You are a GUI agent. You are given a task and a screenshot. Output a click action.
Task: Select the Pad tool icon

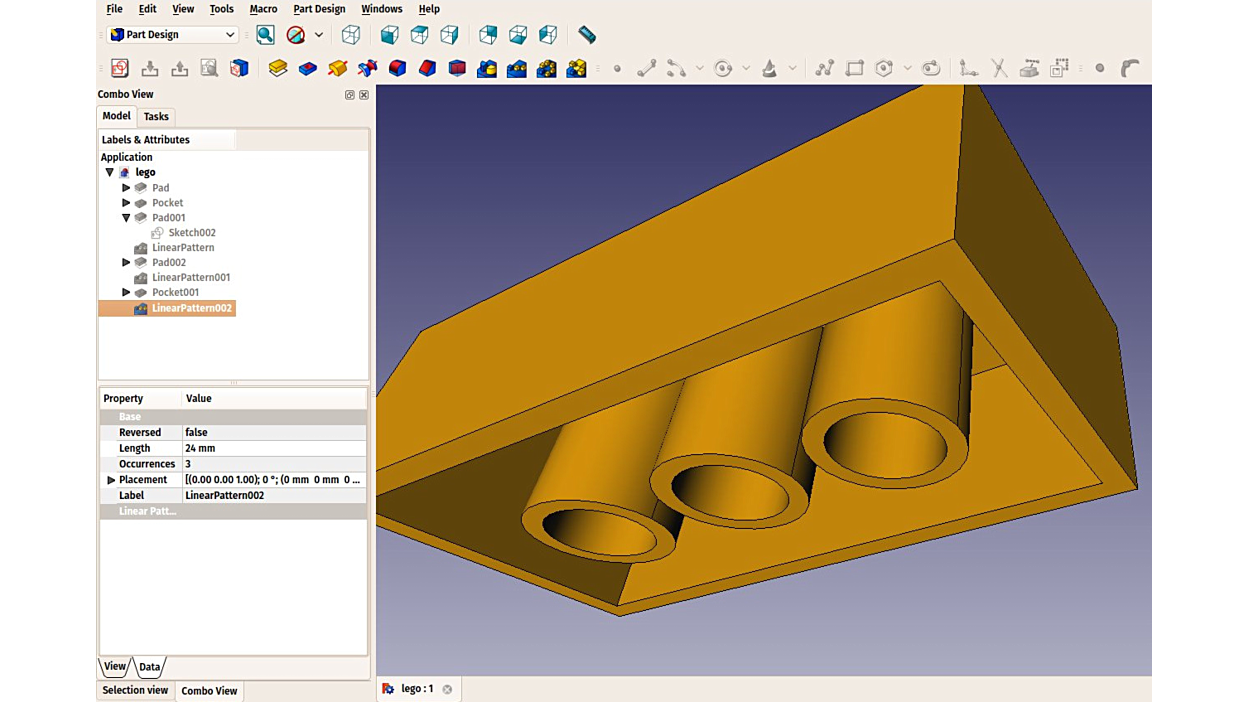[x=278, y=68]
